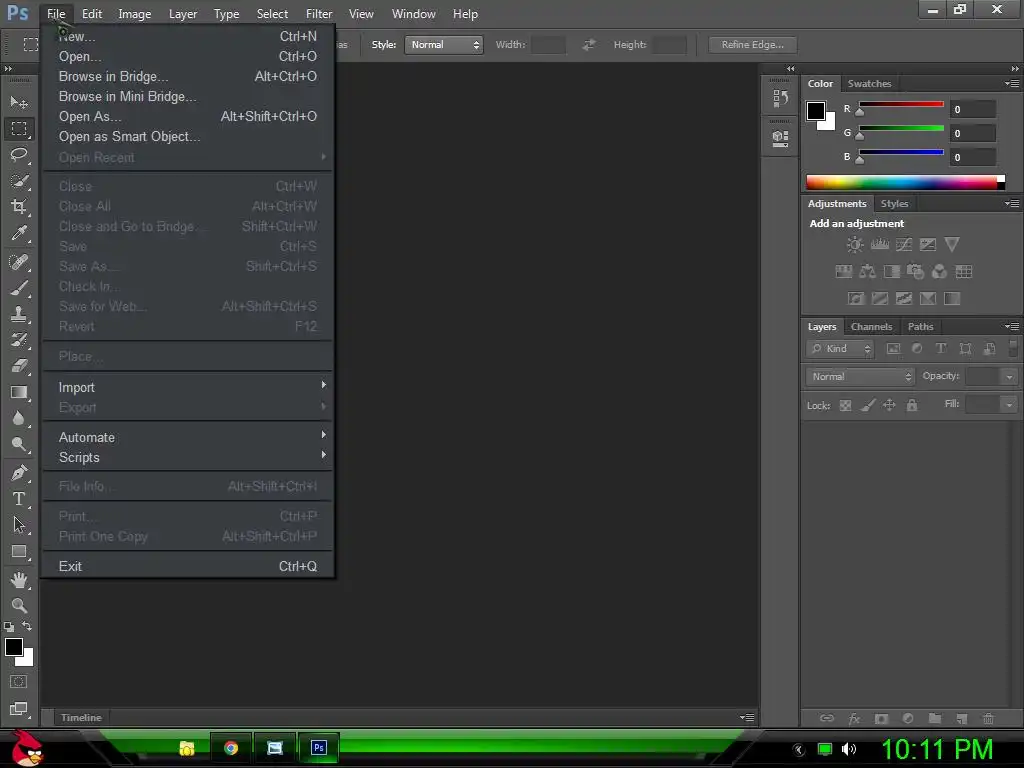The height and width of the screenshot is (768, 1024).
Task: Add a Curves adjustment
Action: tap(904, 245)
